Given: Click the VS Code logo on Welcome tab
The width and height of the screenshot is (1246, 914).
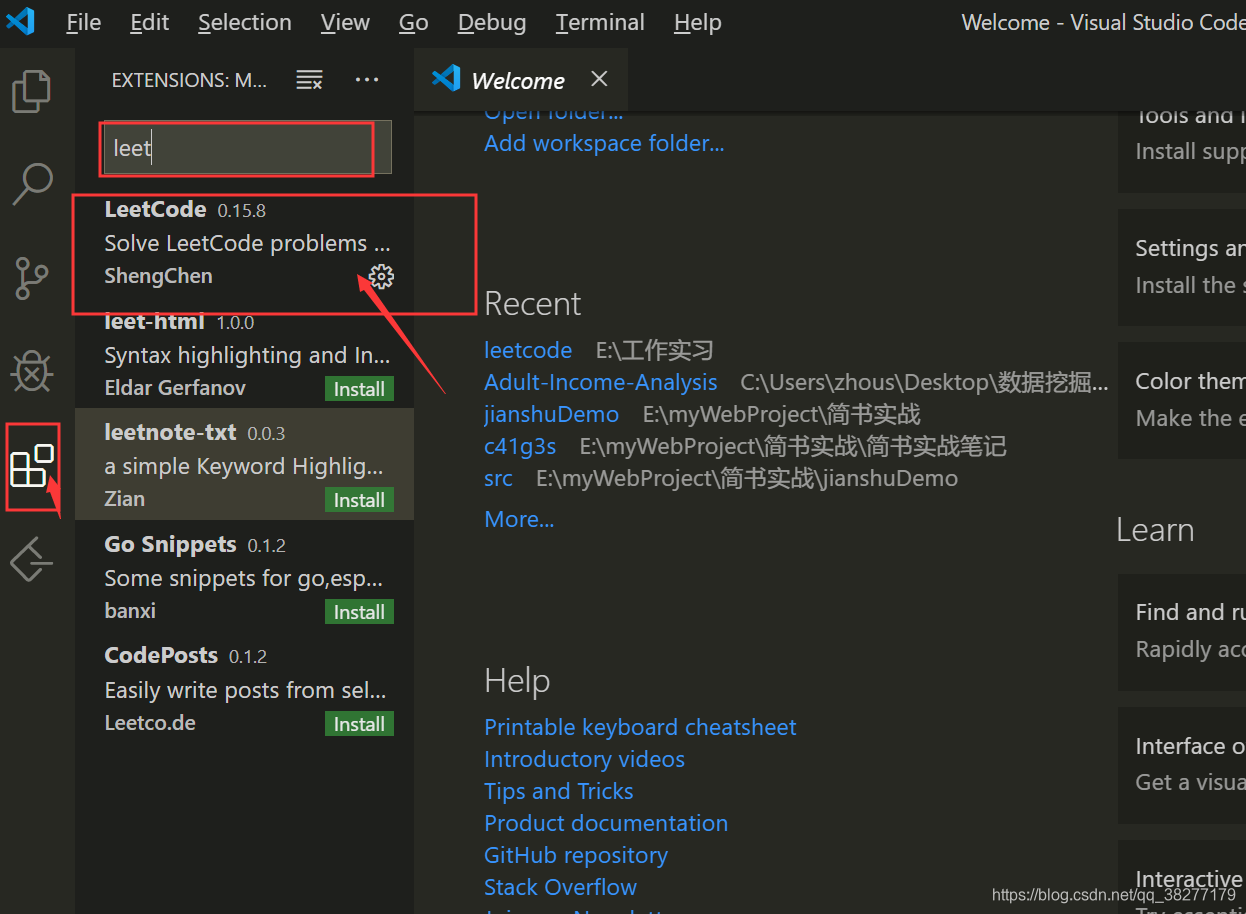Looking at the screenshot, I should point(444,76).
